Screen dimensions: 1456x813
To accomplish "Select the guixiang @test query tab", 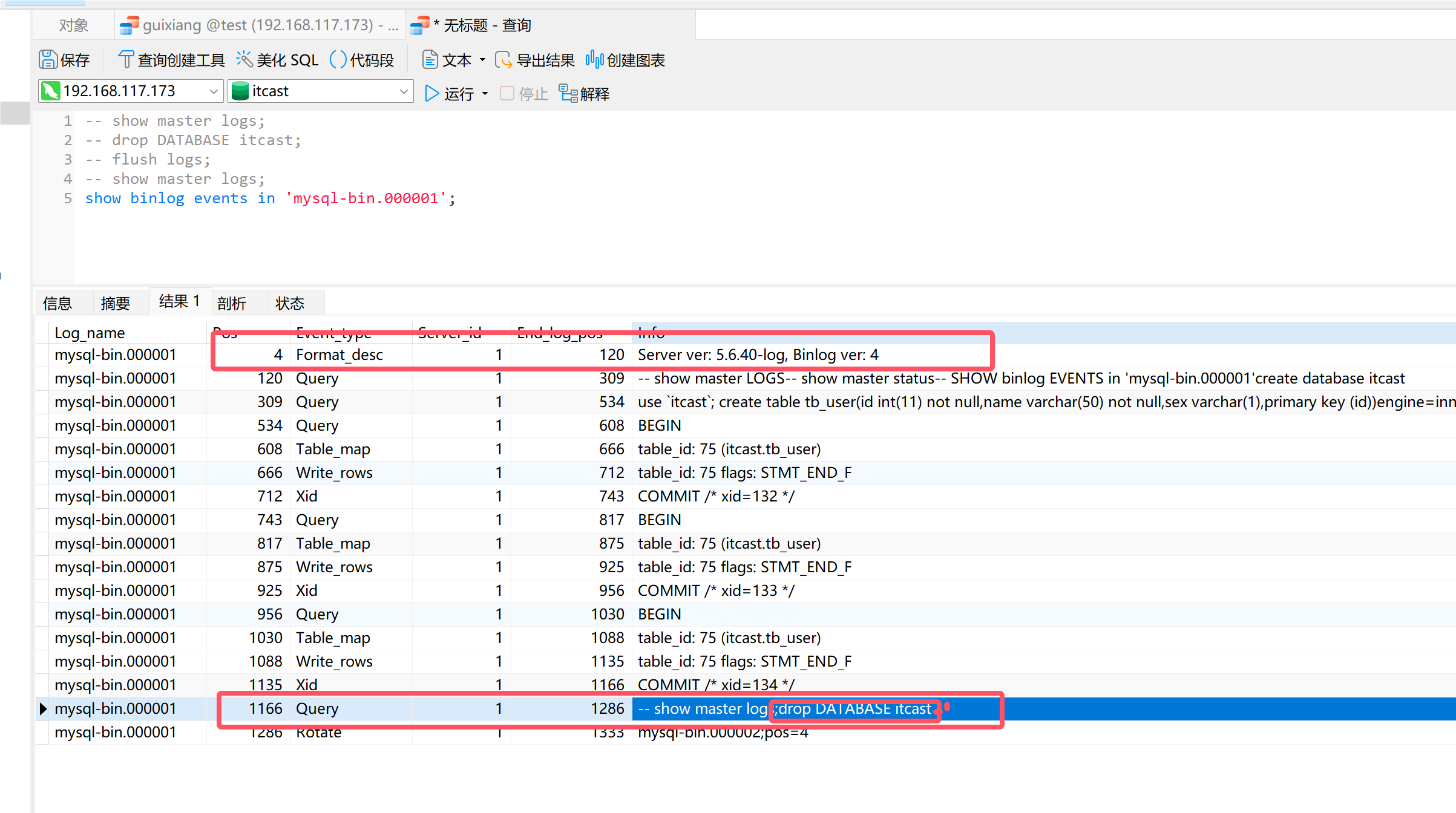I will pos(260,25).
